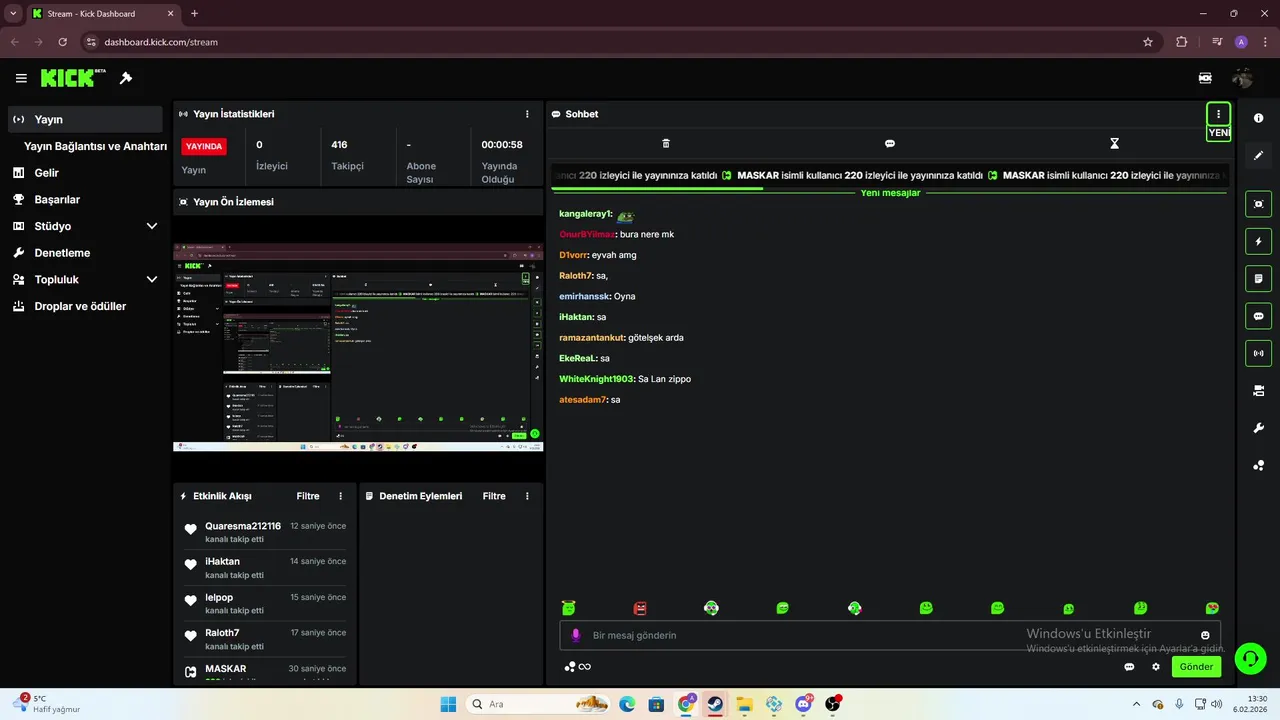Toggle the stream preview panel icon

pyautogui.click(x=1258, y=204)
